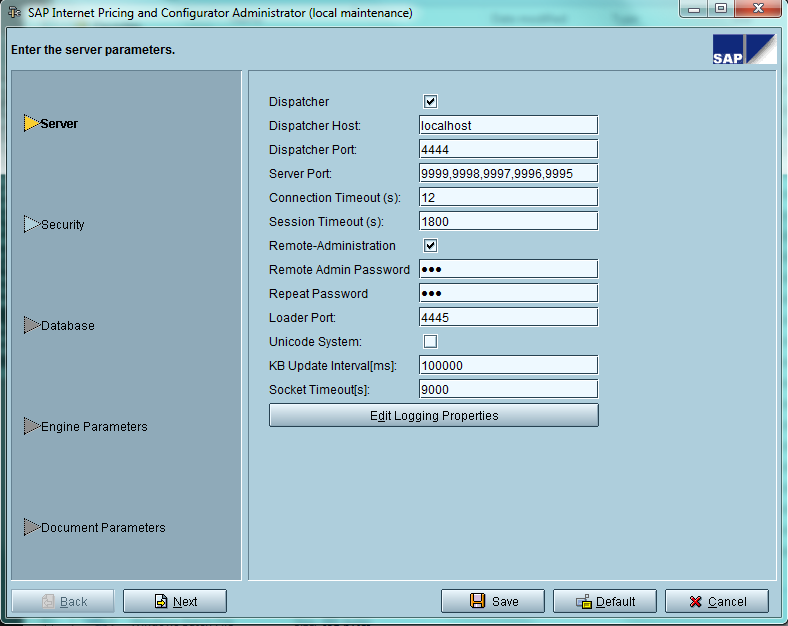Focus the Session Timeout field

pyautogui.click(x=508, y=222)
